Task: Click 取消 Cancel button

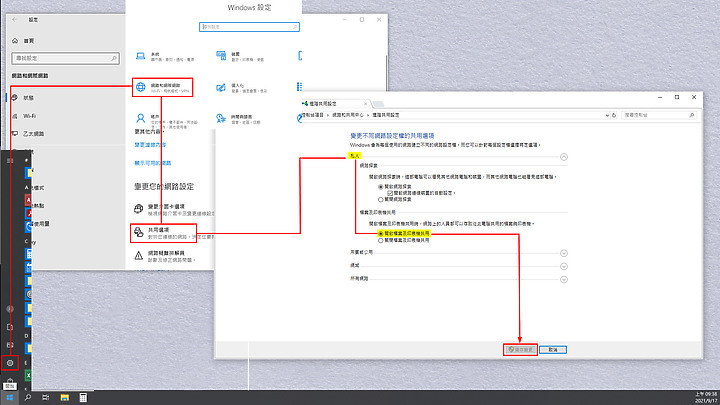Action: click(x=553, y=350)
